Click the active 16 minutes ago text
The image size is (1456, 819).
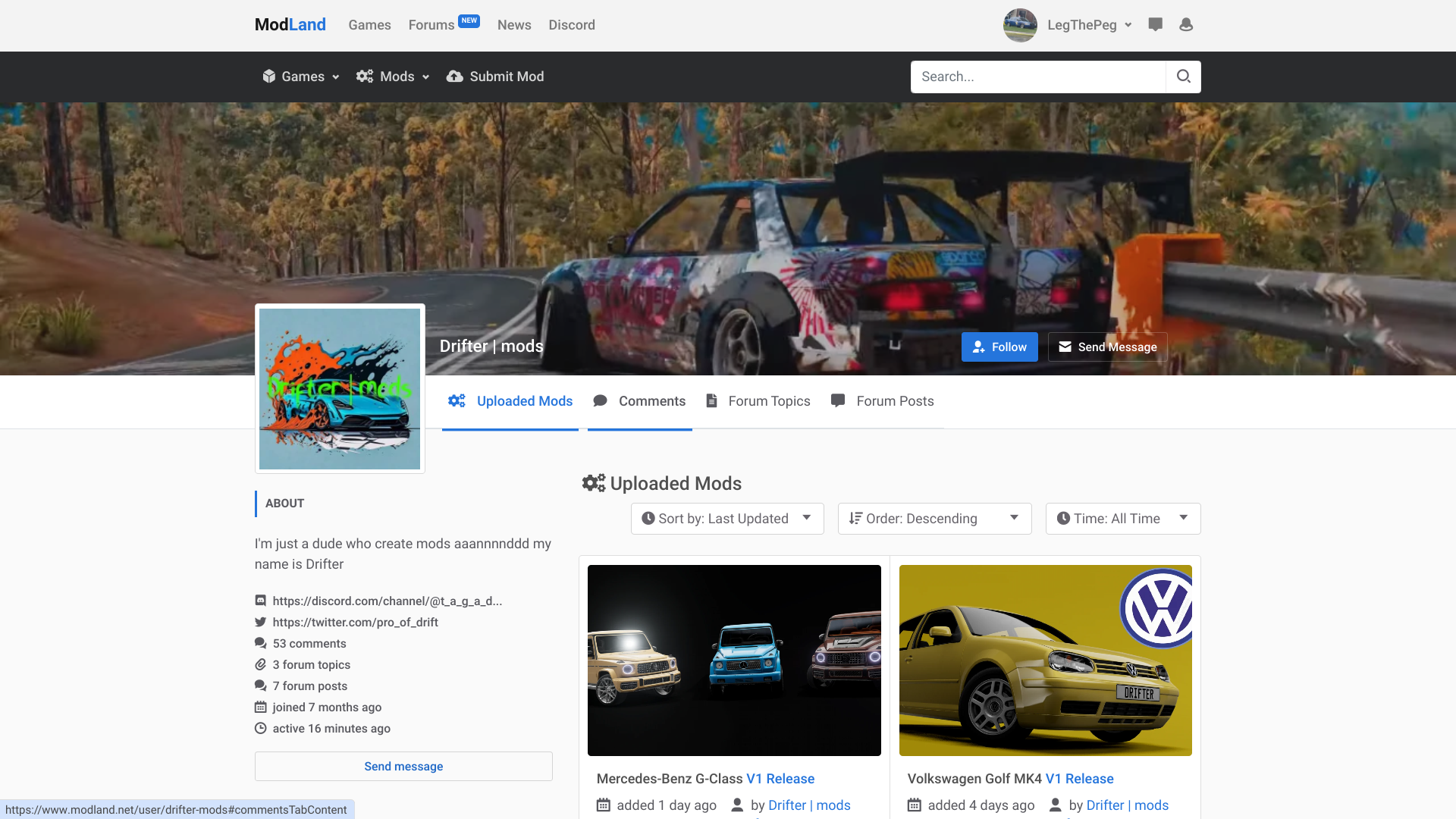(331, 728)
